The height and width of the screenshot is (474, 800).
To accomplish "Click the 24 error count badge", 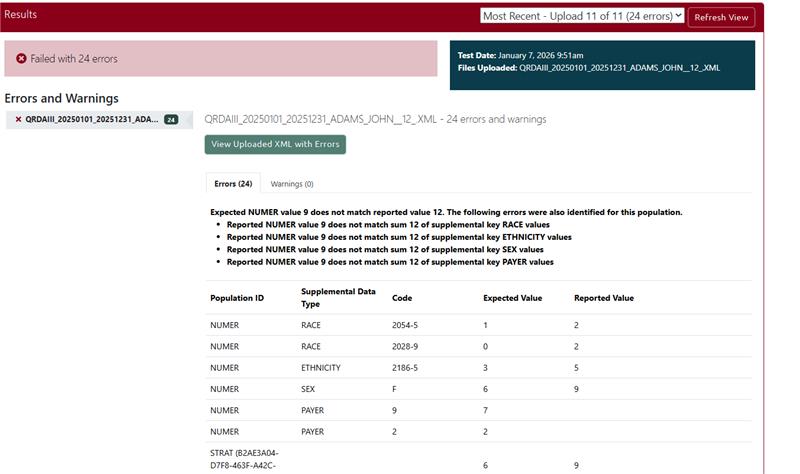I will click(x=171, y=119).
